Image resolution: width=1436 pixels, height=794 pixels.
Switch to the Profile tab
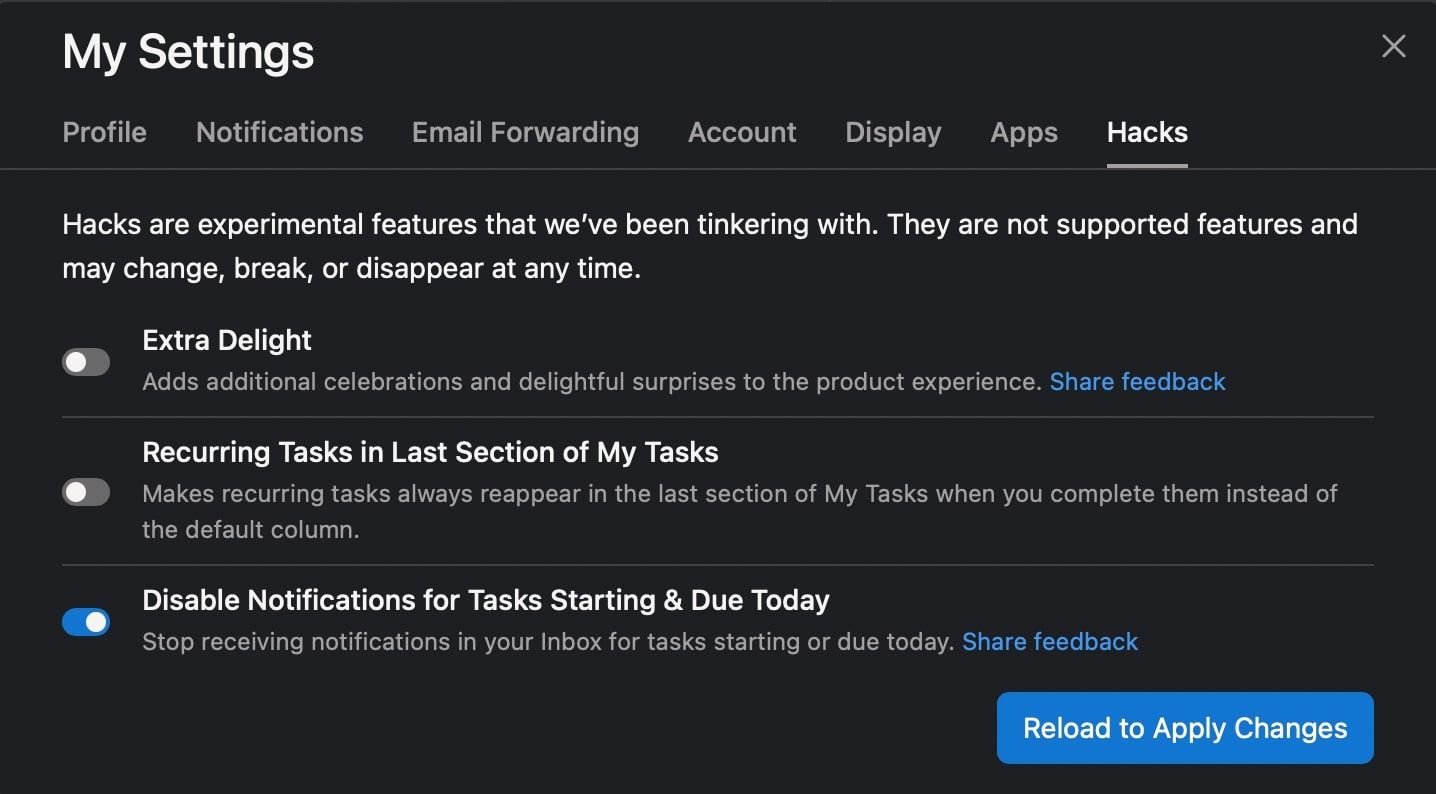point(104,133)
